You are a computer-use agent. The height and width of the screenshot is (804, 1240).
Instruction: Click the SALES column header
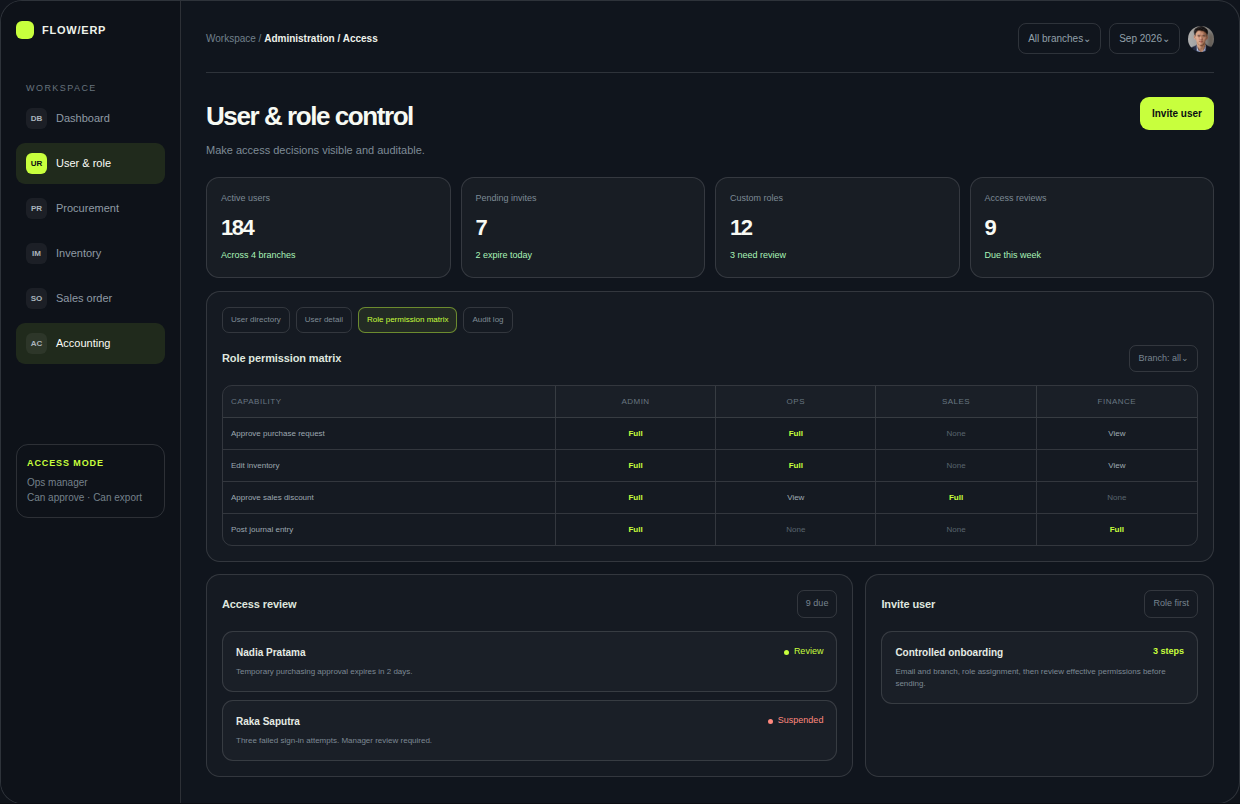pyautogui.click(x=956, y=401)
